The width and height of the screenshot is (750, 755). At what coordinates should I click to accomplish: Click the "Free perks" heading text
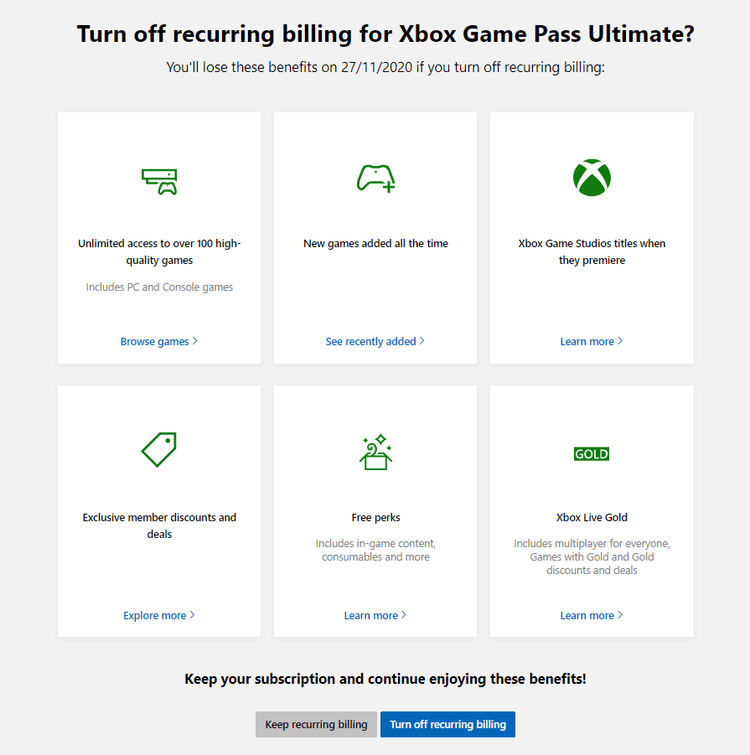375,518
